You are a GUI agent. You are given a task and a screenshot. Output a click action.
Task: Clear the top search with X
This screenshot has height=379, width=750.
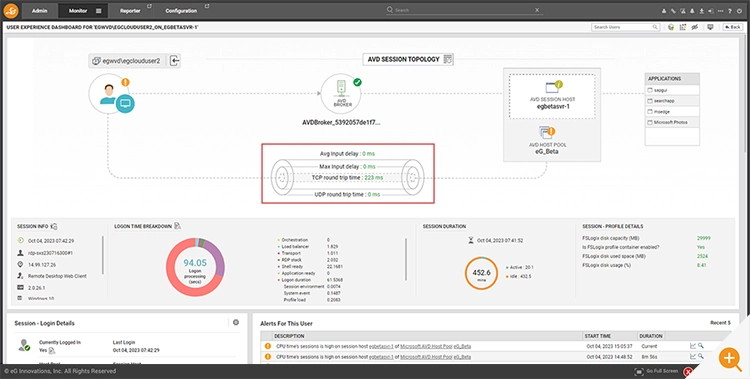click(x=537, y=10)
